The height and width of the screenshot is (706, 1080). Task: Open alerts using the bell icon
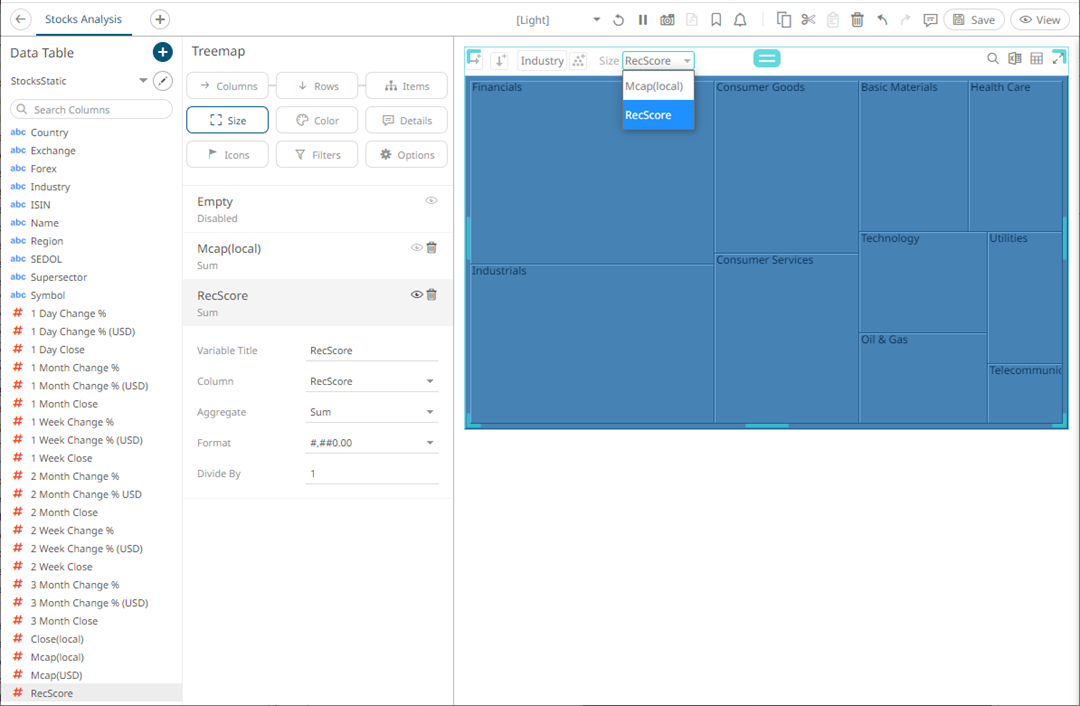coord(740,20)
